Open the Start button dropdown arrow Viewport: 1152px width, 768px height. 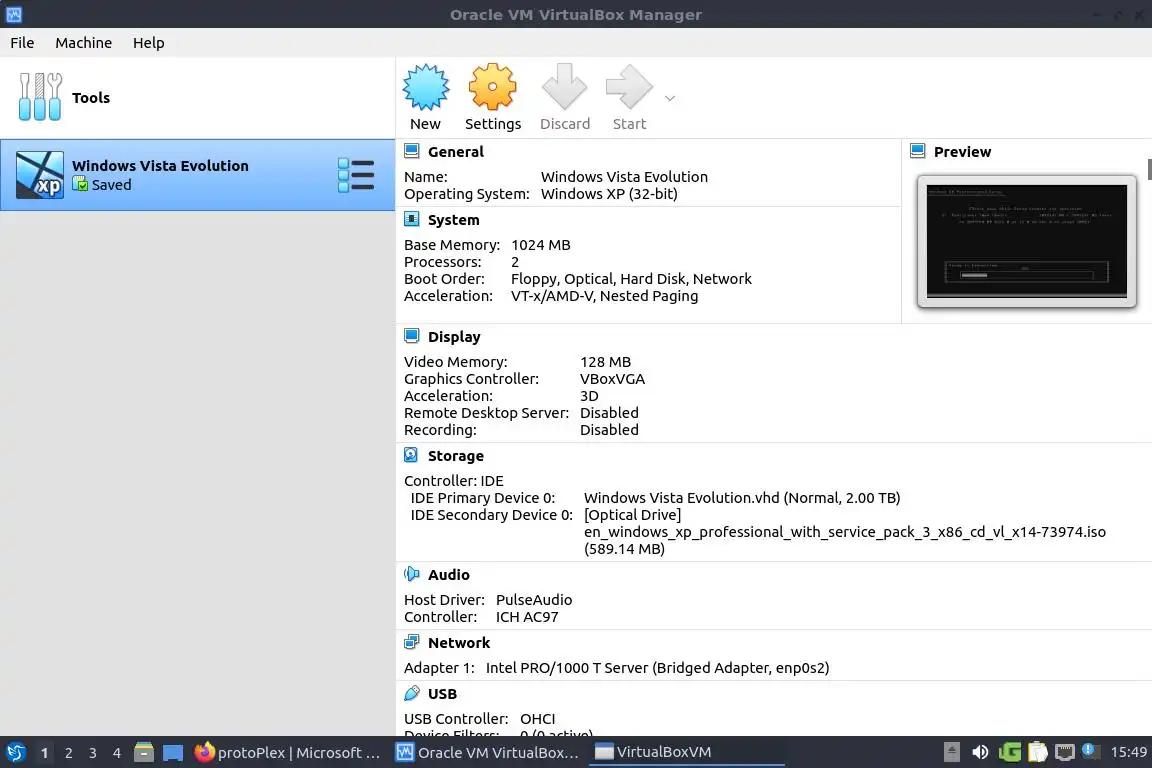click(x=669, y=98)
